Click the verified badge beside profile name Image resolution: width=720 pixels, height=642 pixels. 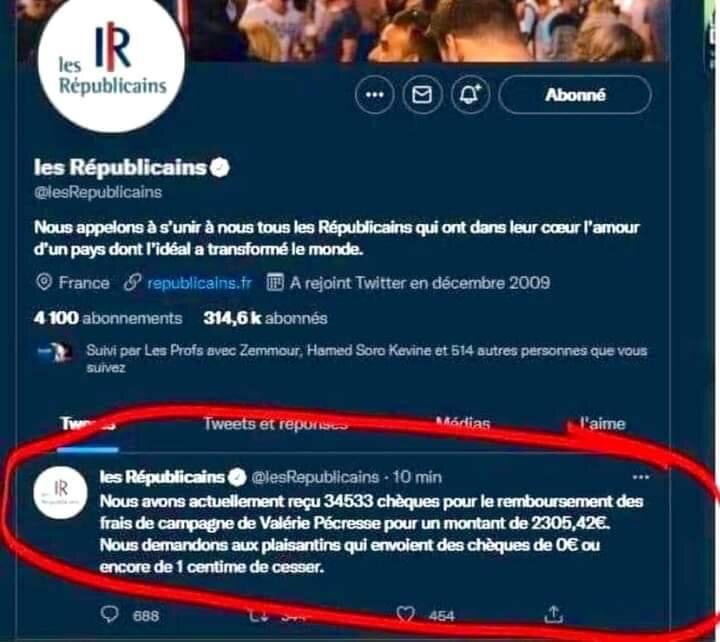point(220,168)
